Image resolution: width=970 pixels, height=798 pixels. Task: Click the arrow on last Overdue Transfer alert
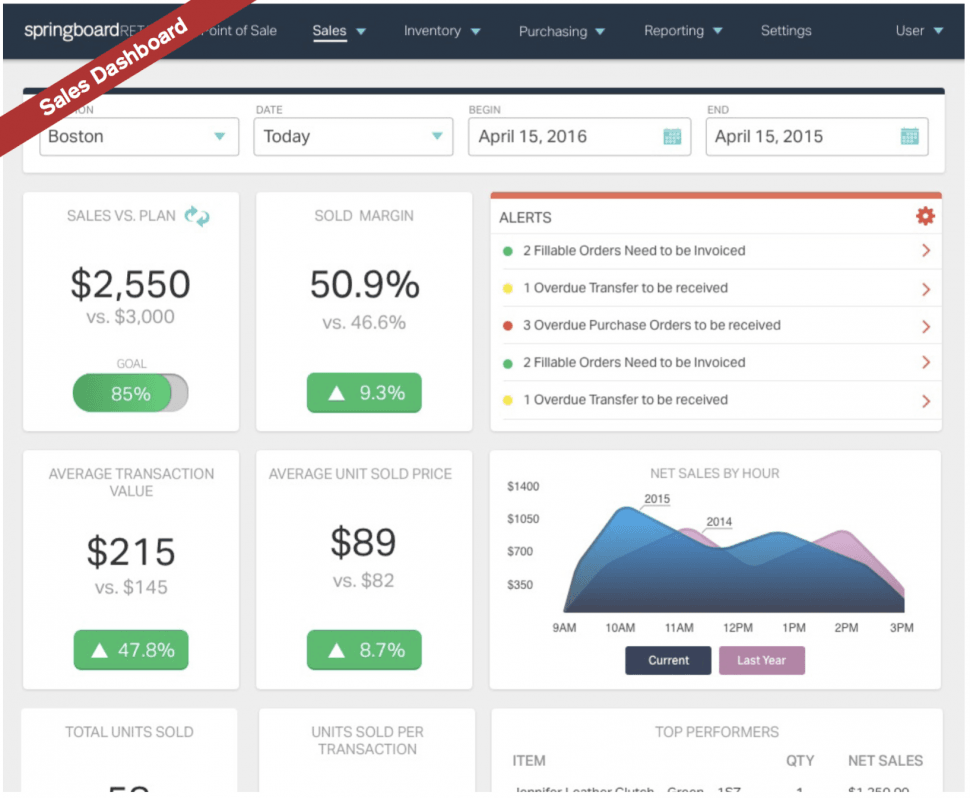[x=925, y=401]
